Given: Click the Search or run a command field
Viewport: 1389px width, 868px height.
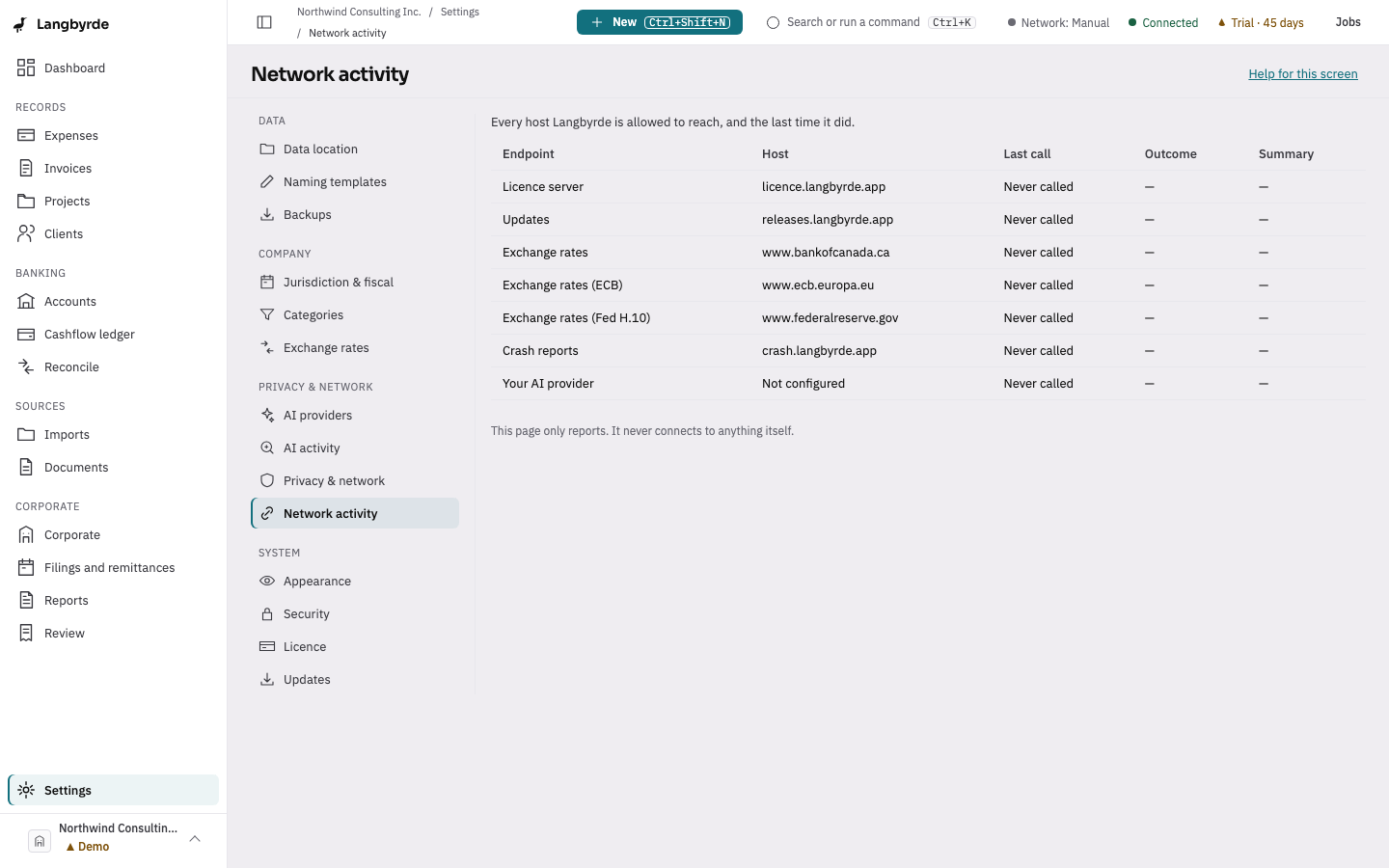Looking at the screenshot, I should pyautogui.click(x=872, y=22).
